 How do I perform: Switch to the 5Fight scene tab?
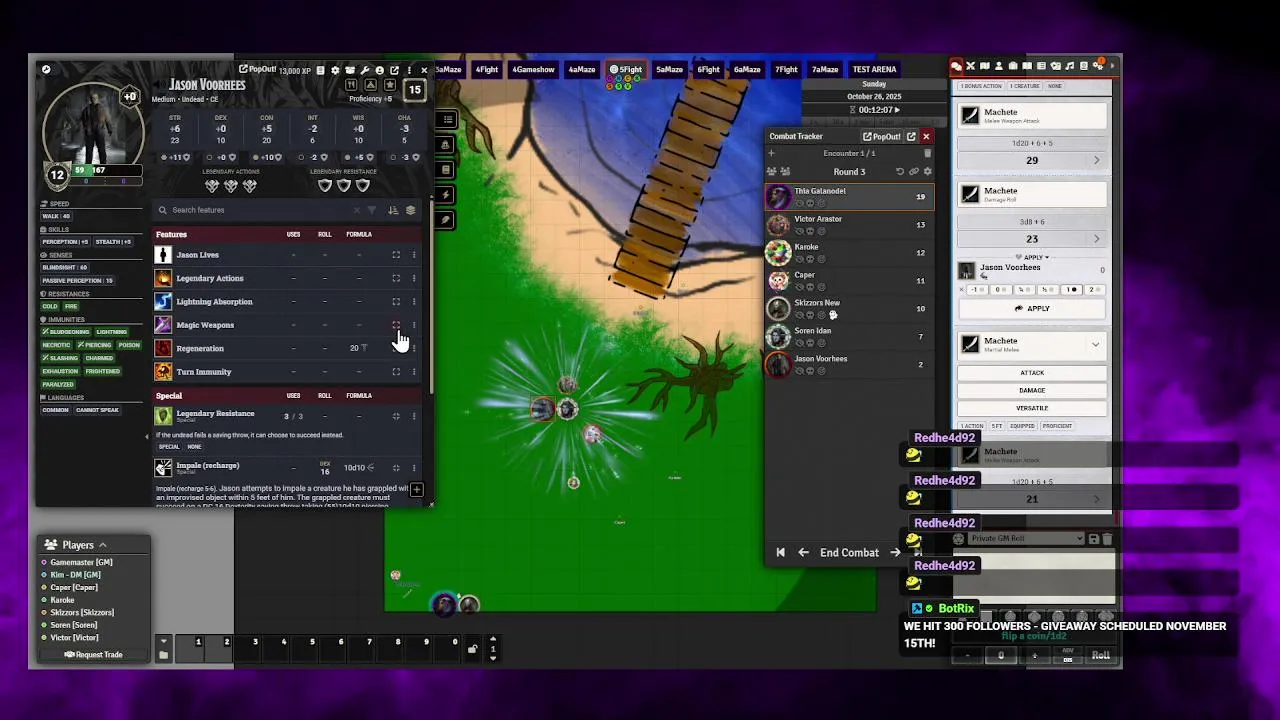pos(626,70)
